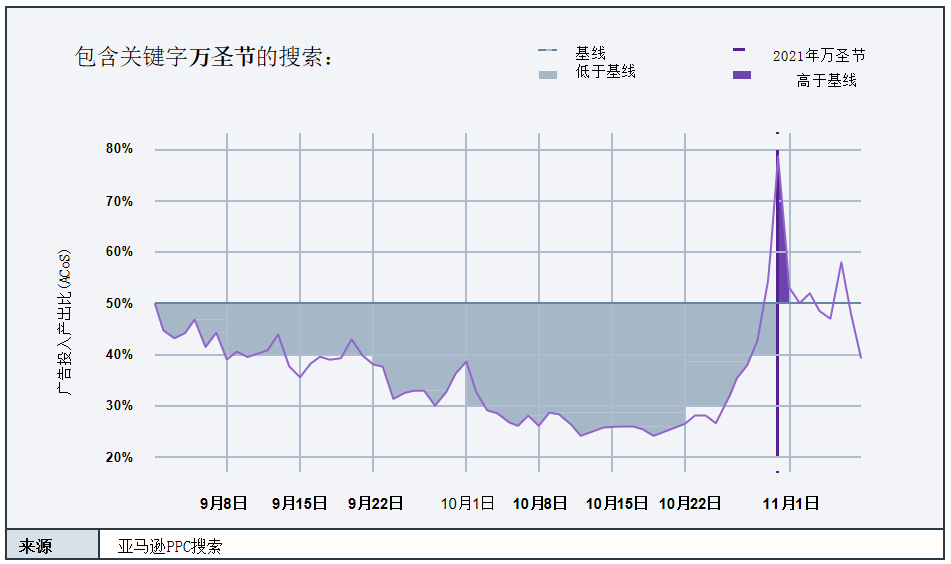This screenshot has height=564, width=951.
Task: Click the 11月1日 date label
Action: pyautogui.click(x=791, y=503)
